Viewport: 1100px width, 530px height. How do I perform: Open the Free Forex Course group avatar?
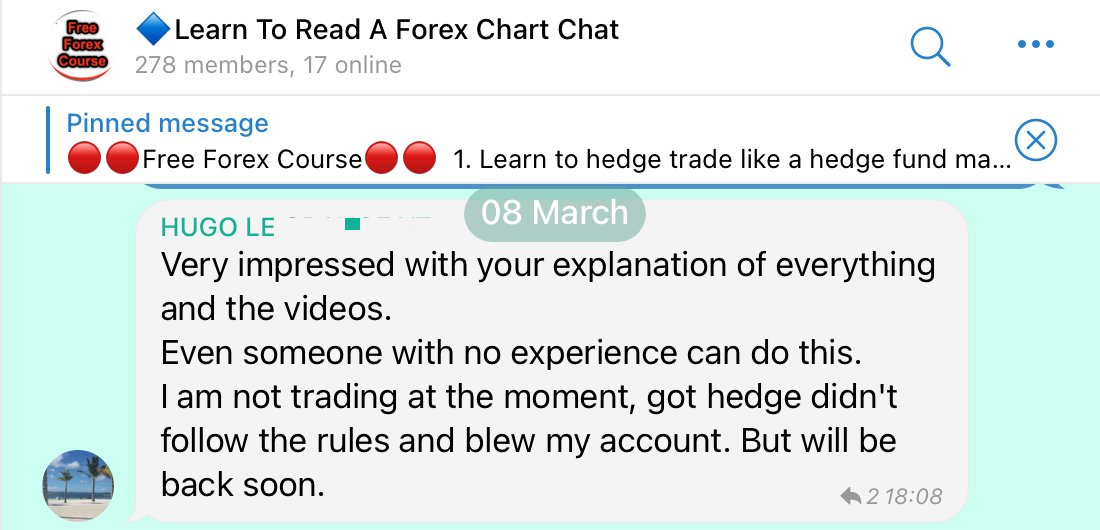pos(81,46)
